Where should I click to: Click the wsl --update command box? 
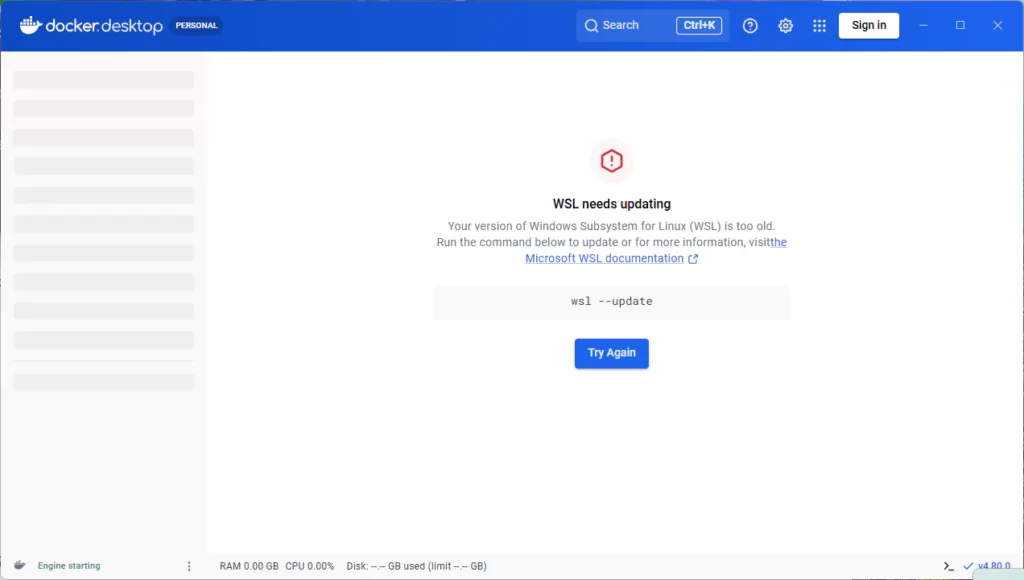point(611,302)
